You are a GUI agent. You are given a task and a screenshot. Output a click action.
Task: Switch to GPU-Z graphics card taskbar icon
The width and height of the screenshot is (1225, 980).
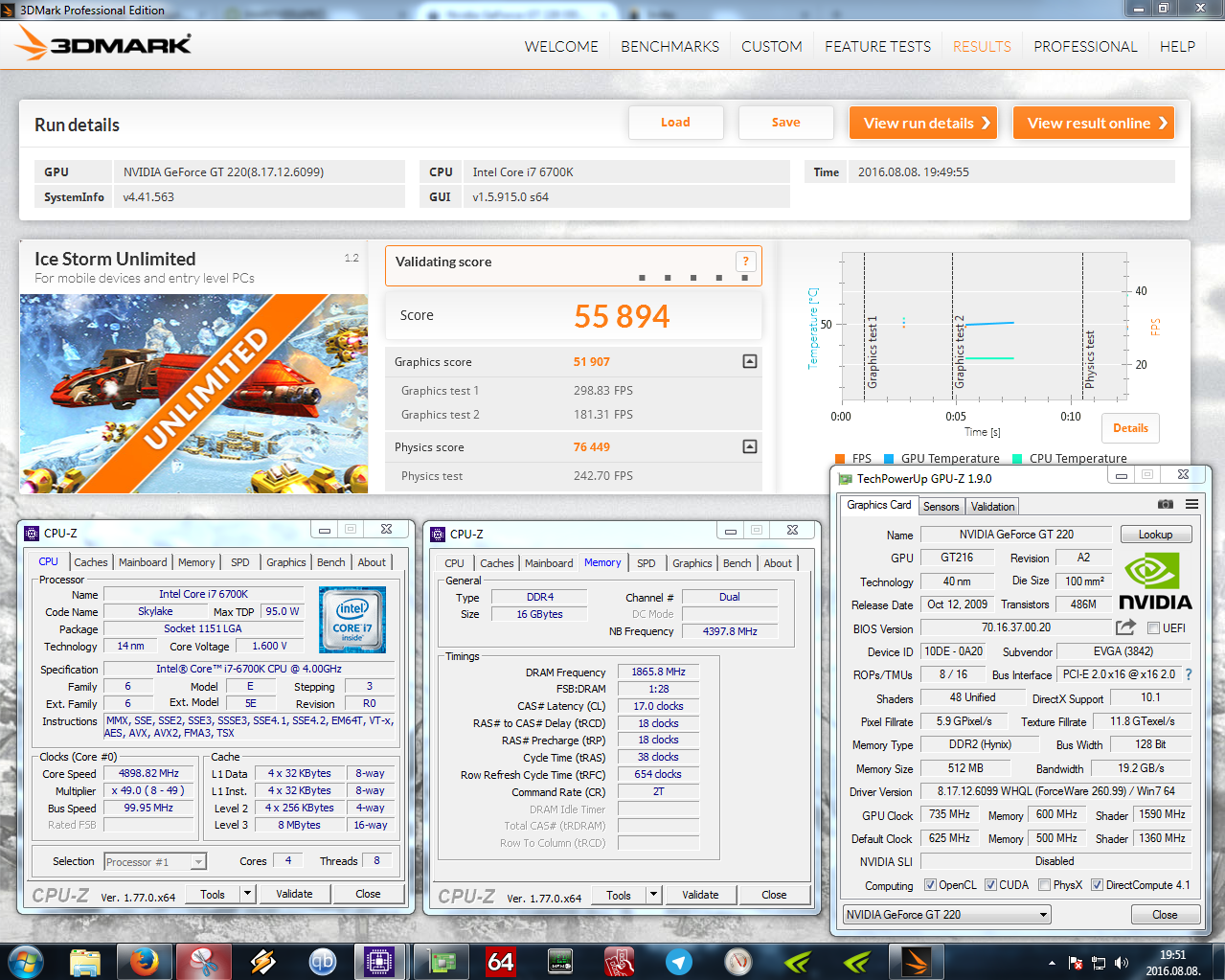pyautogui.click(x=442, y=961)
